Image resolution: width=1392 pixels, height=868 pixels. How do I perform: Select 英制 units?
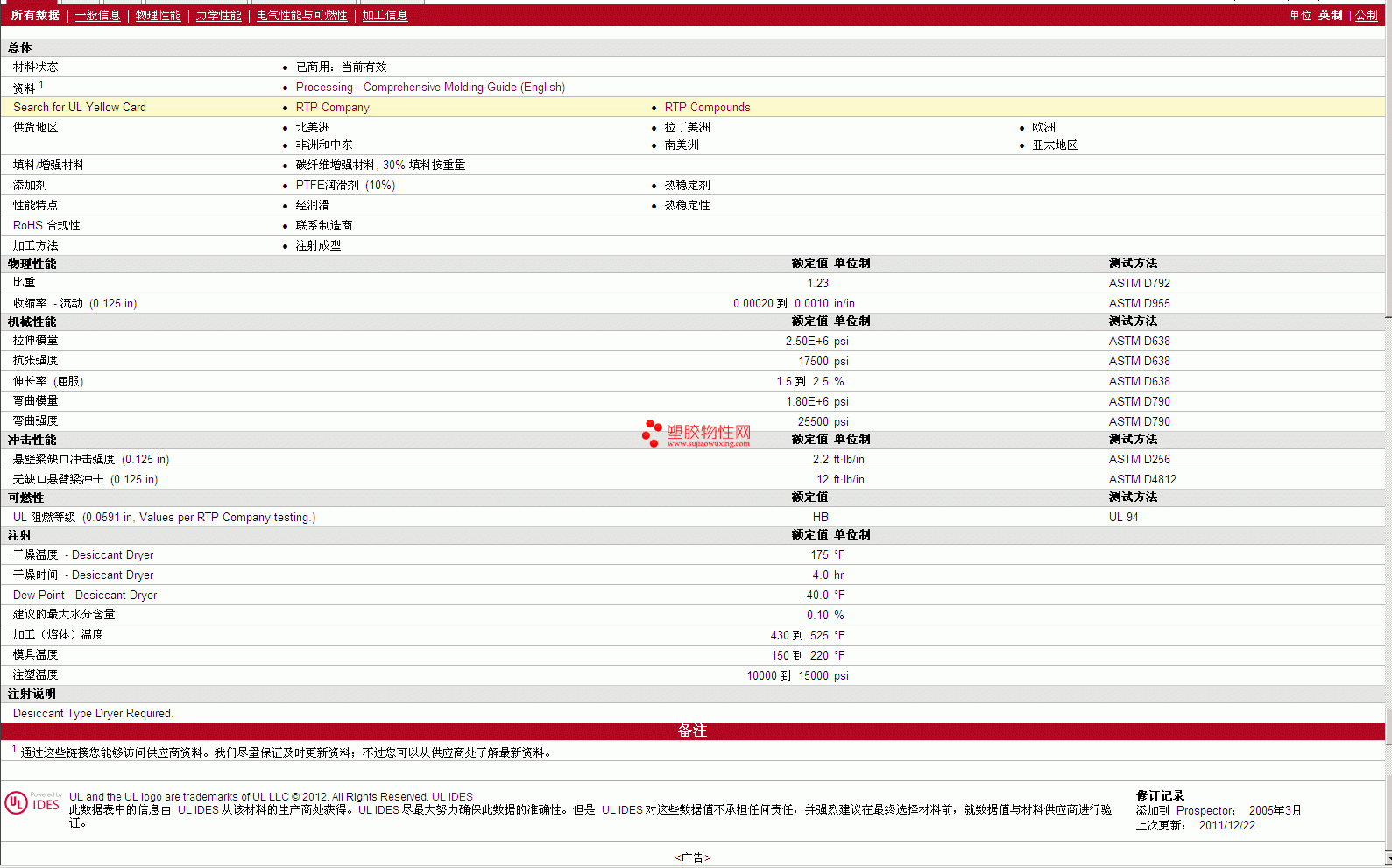1331,15
